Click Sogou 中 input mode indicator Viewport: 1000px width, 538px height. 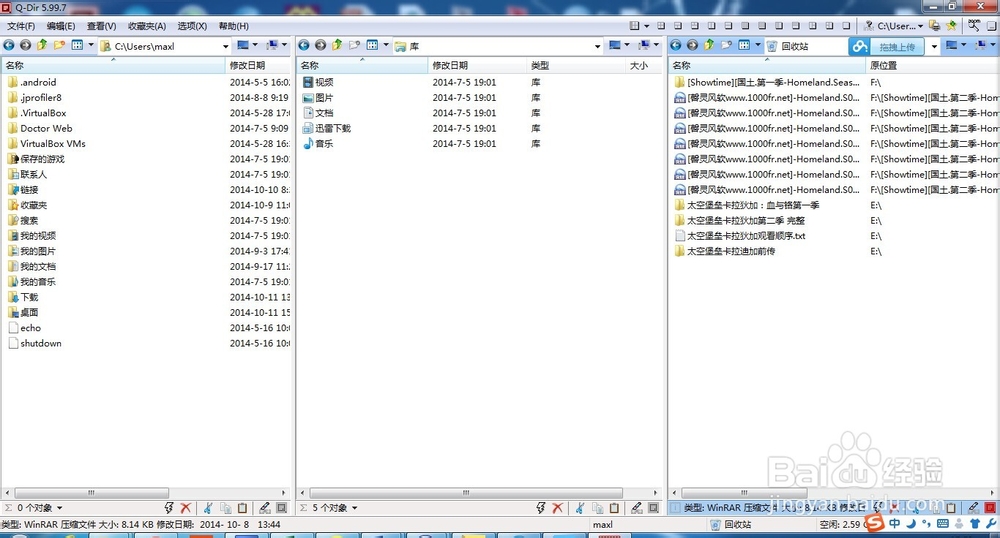point(894,523)
